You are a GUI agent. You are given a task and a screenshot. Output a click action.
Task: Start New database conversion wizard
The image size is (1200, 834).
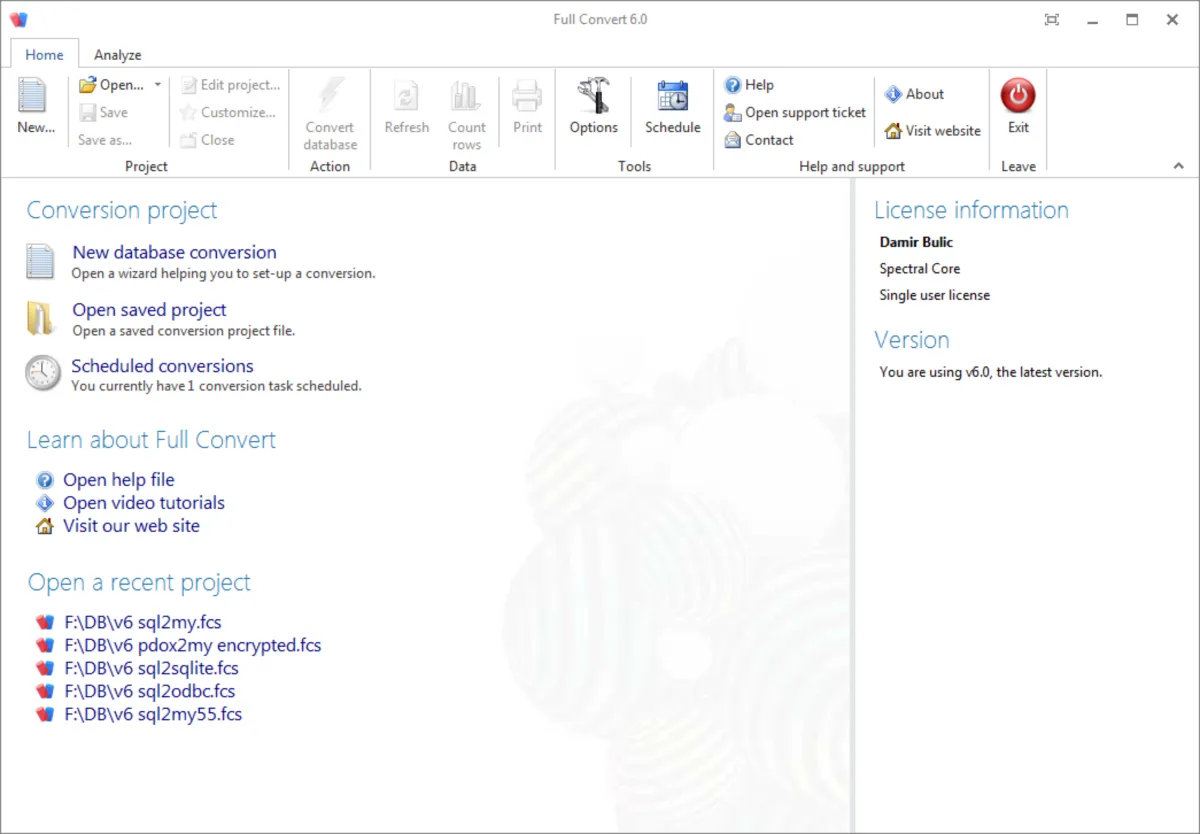(174, 252)
